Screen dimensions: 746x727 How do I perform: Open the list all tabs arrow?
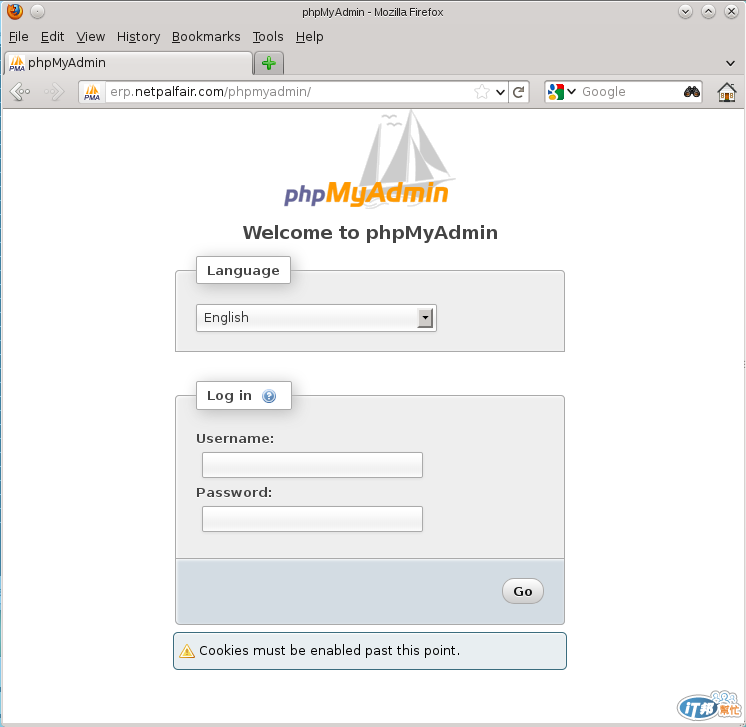730,63
